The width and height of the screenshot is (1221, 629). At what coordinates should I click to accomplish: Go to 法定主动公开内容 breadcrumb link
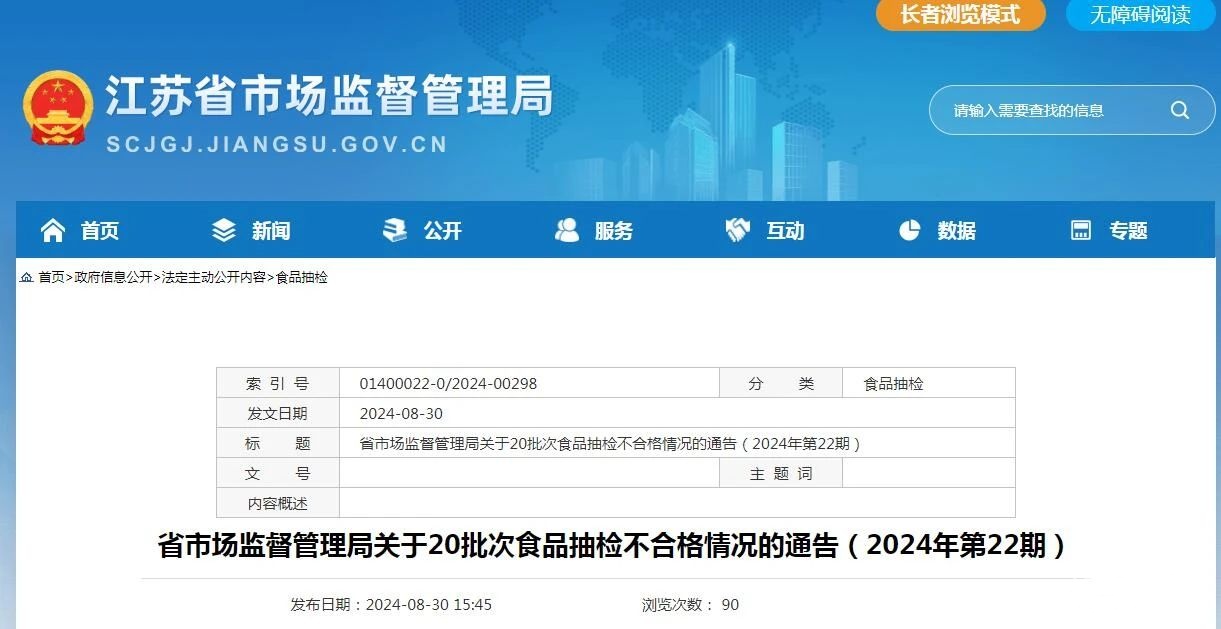[214, 277]
